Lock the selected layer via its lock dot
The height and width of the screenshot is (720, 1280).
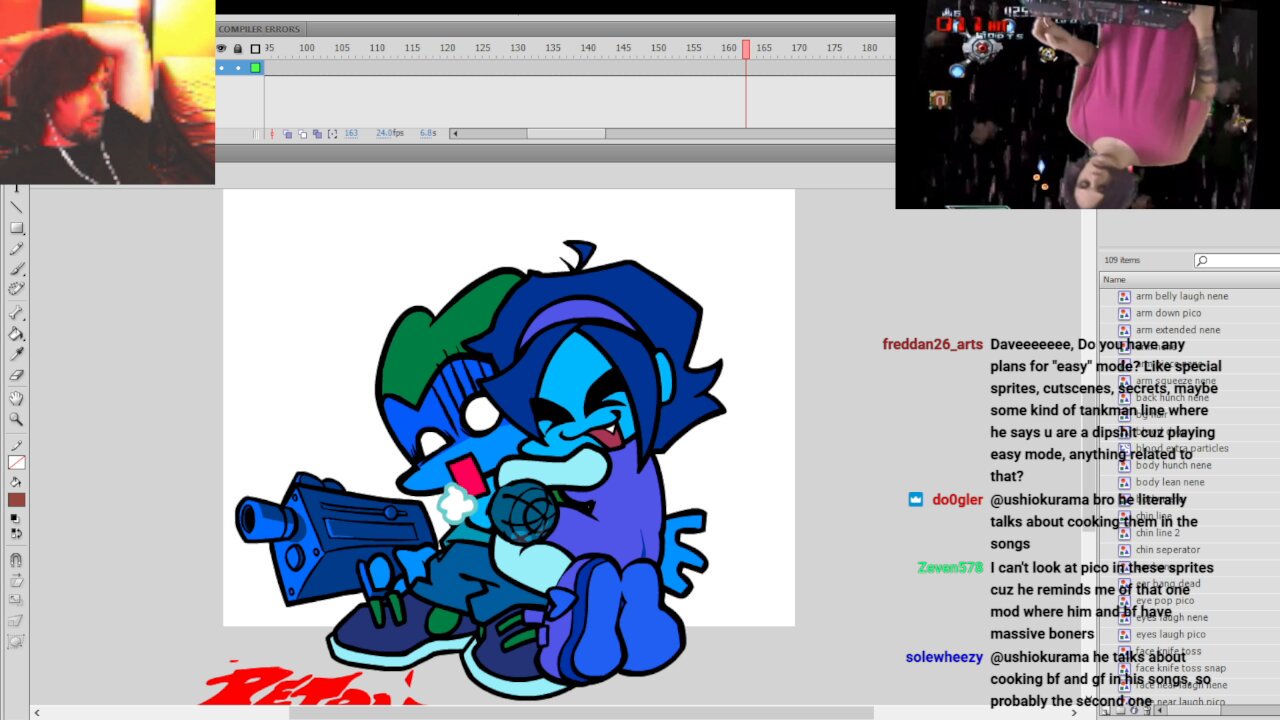(x=238, y=68)
